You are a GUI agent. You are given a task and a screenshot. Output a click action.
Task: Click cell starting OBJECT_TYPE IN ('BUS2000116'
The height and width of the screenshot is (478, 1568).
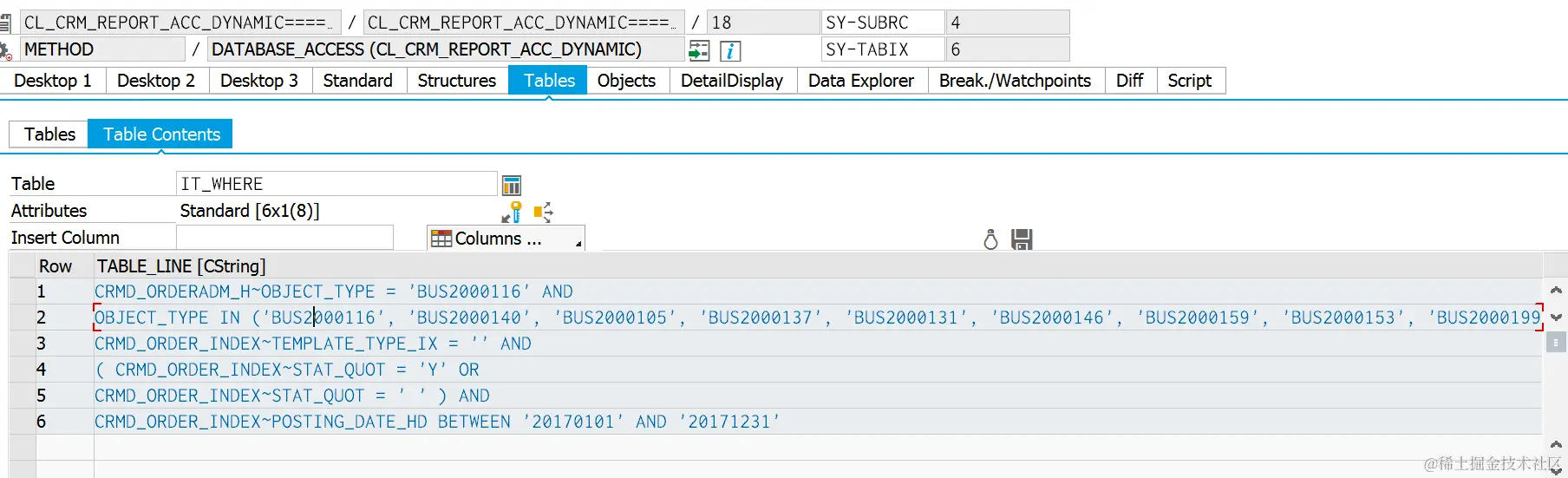pos(818,318)
